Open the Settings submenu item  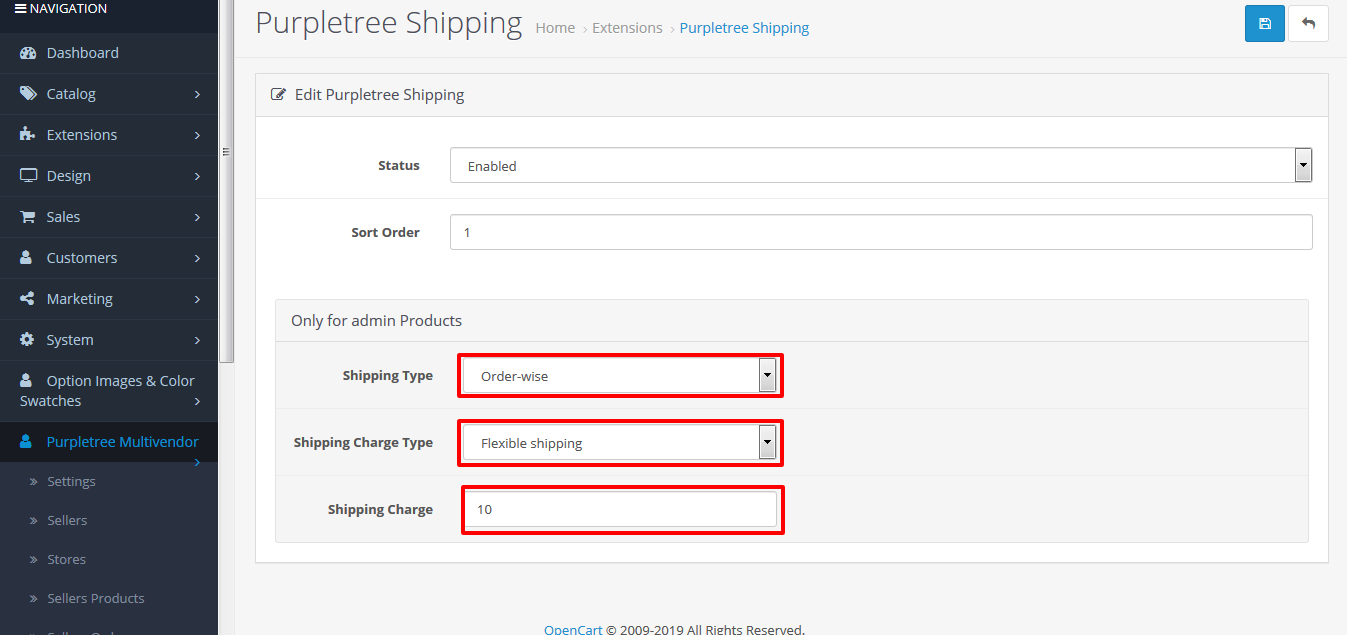click(x=71, y=482)
